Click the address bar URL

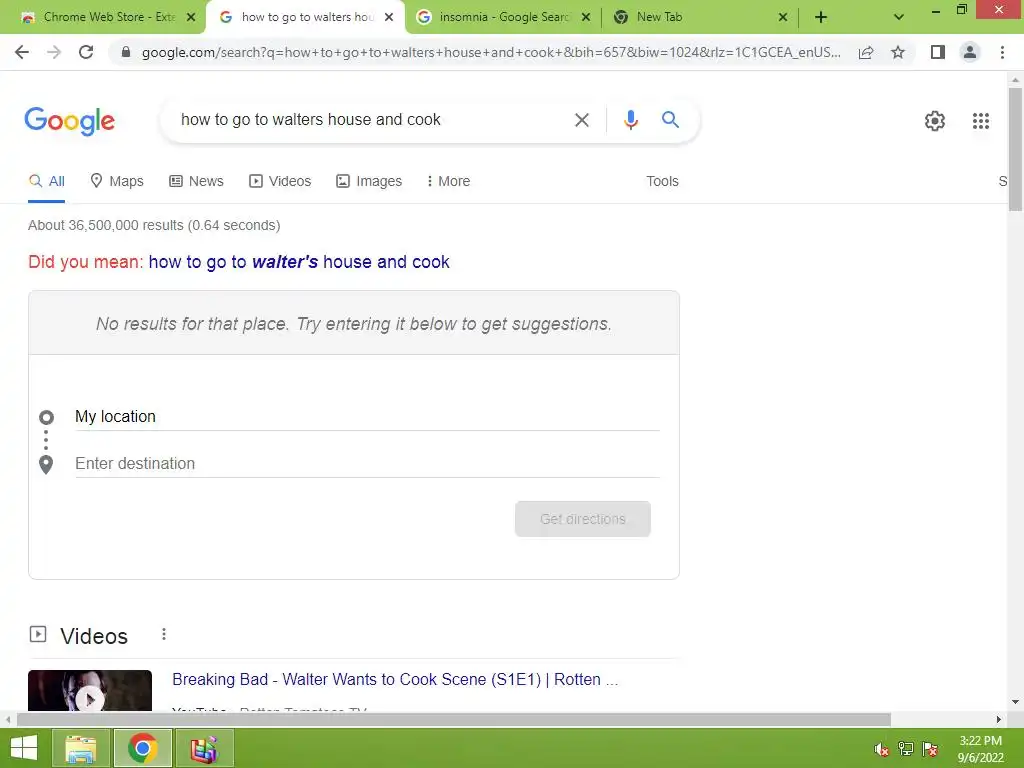491,52
